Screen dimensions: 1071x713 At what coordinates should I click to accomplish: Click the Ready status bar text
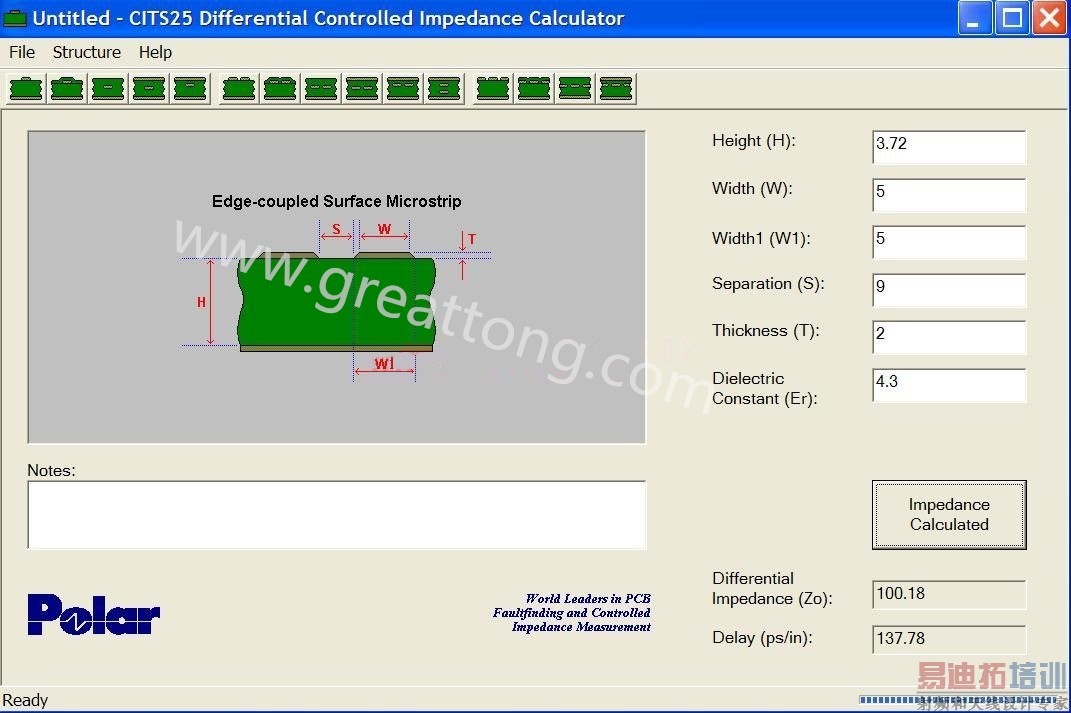click(x=25, y=701)
